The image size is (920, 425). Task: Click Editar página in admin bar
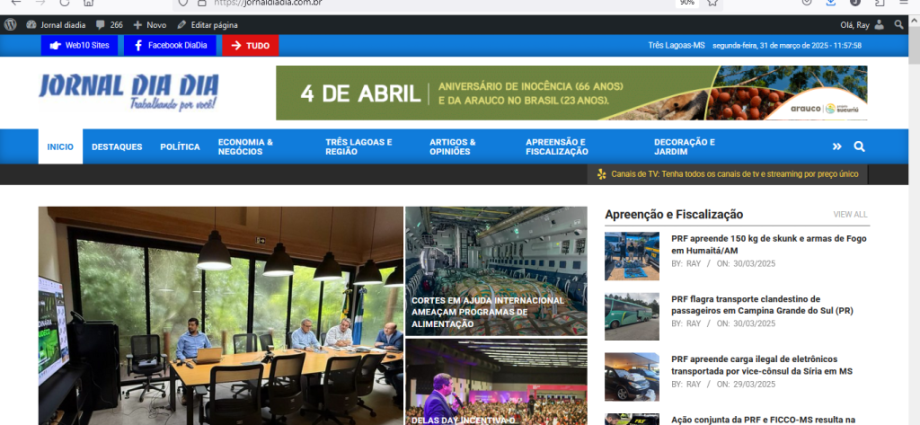coord(208,25)
